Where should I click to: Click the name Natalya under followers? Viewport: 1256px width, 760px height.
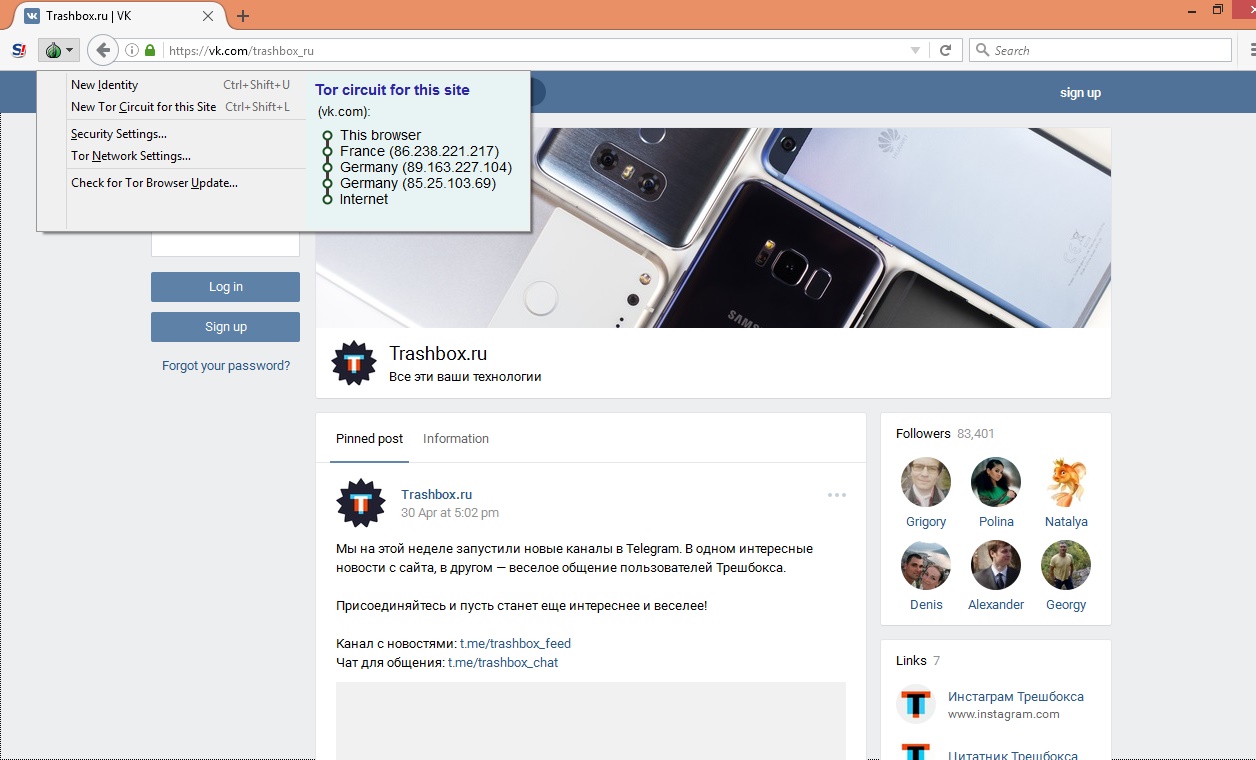coord(1066,522)
